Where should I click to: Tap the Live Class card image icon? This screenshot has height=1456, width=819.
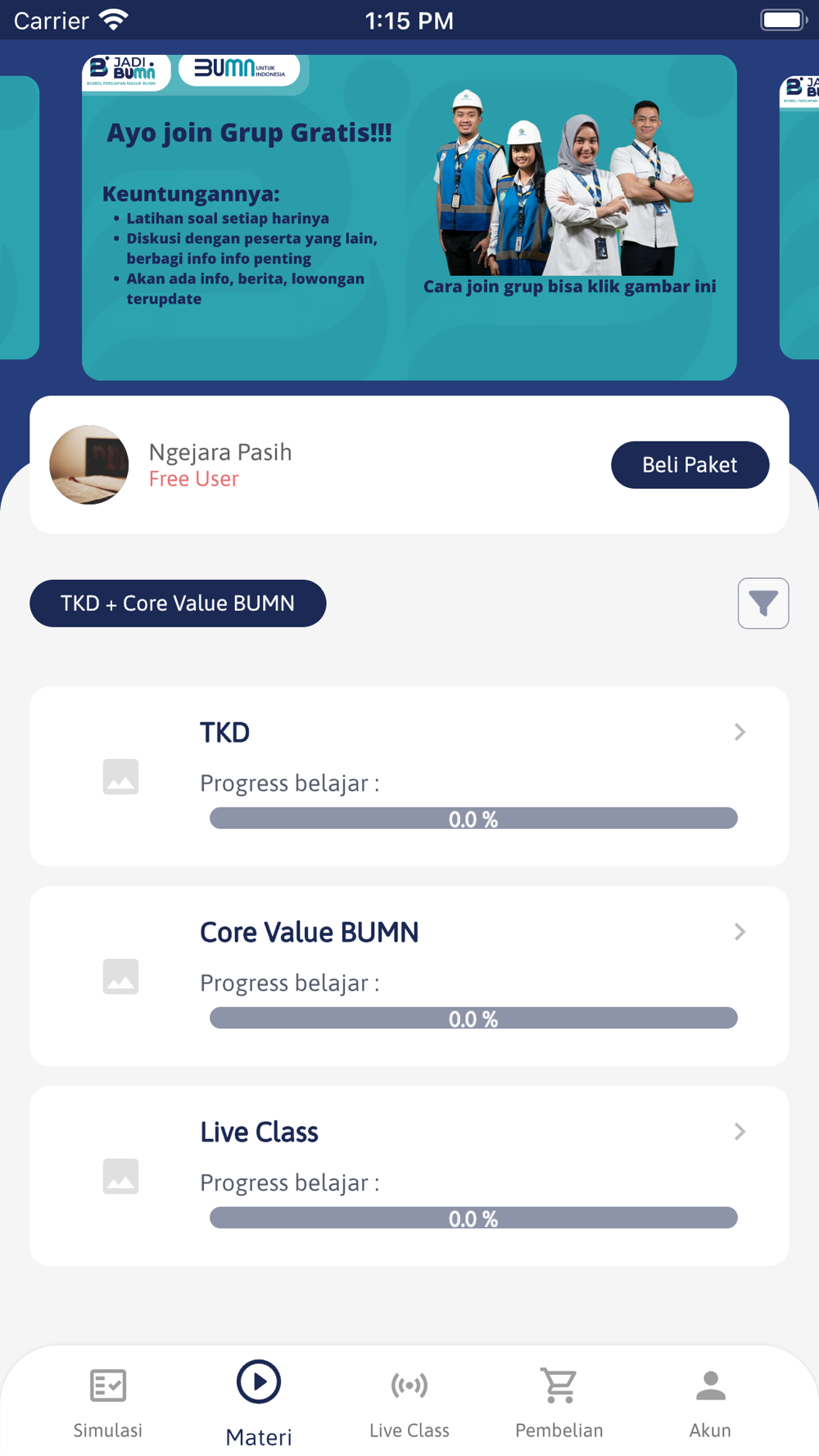(x=120, y=1176)
